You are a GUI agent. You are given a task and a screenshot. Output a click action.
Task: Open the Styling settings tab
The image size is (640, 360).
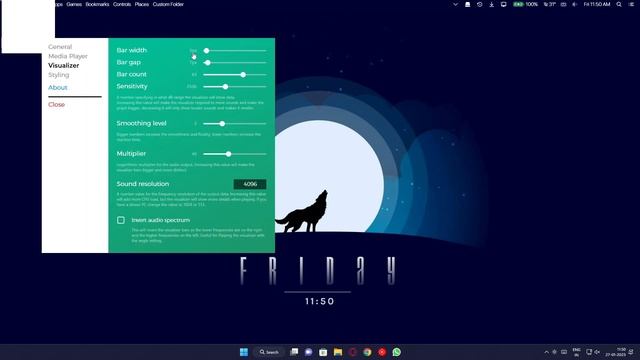click(59, 75)
